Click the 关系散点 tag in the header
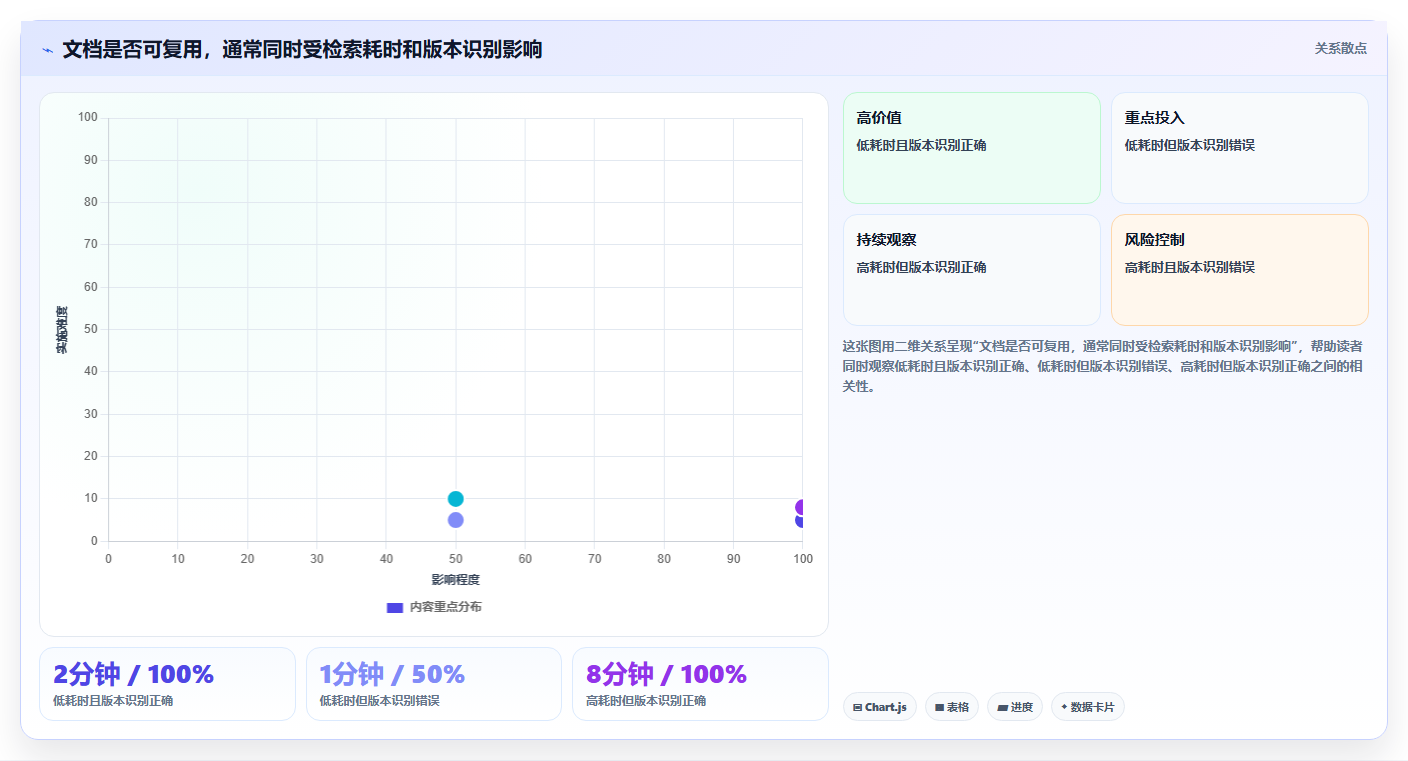 [x=1340, y=48]
